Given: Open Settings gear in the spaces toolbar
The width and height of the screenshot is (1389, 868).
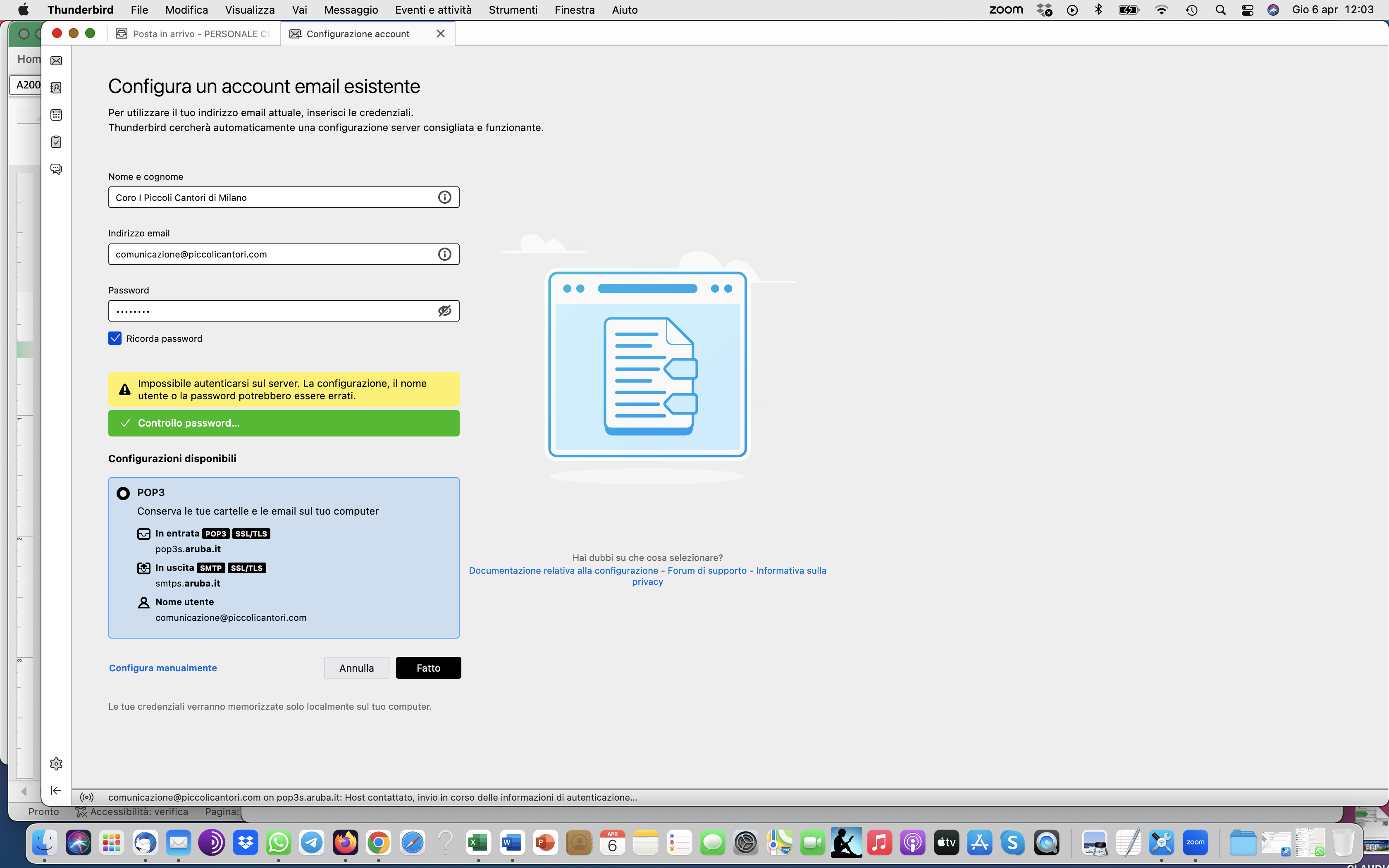Looking at the screenshot, I should pyautogui.click(x=56, y=763).
